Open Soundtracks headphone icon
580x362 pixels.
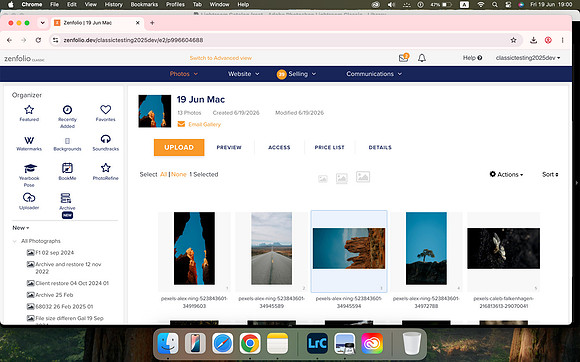pyautogui.click(x=105, y=139)
